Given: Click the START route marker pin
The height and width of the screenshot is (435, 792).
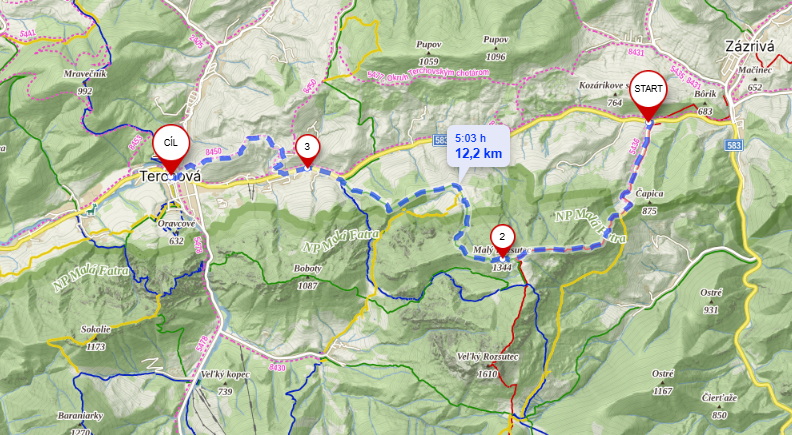Looking at the screenshot, I should click(x=648, y=94).
